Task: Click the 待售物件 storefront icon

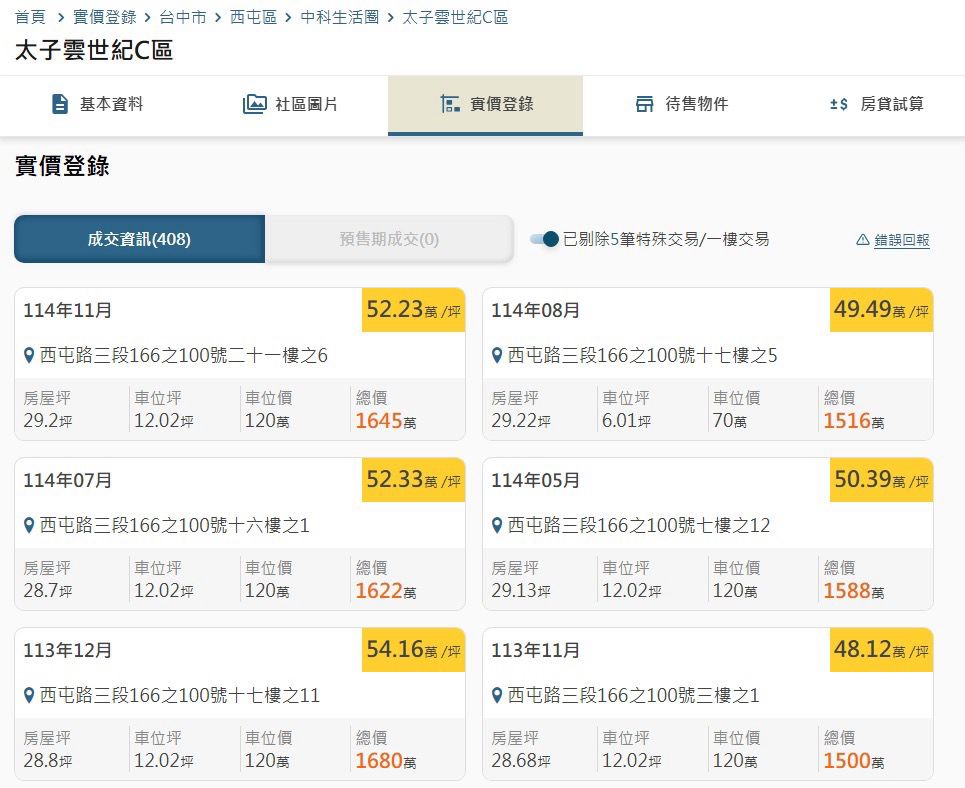Action: click(x=645, y=104)
